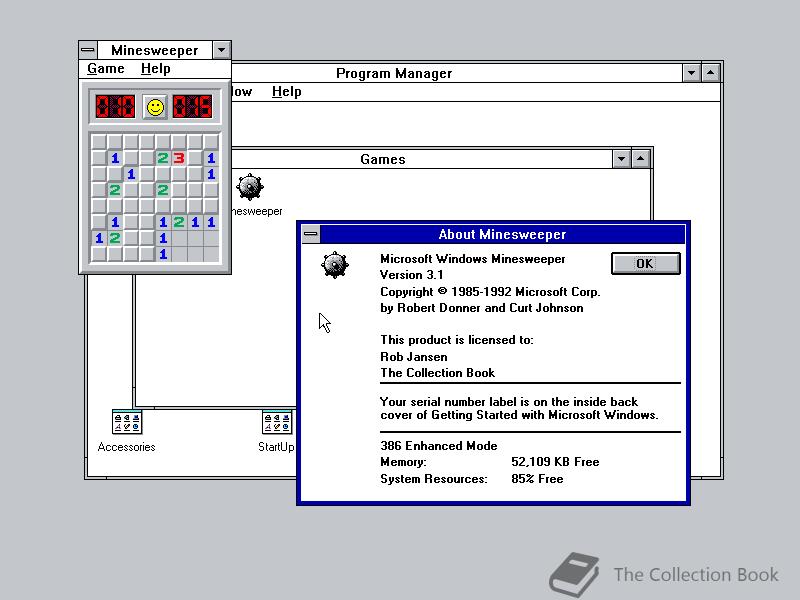This screenshot has height=600, width=800.
Task: Open the About Minesweeper dialog control menu box
Action: coord(311,234)
